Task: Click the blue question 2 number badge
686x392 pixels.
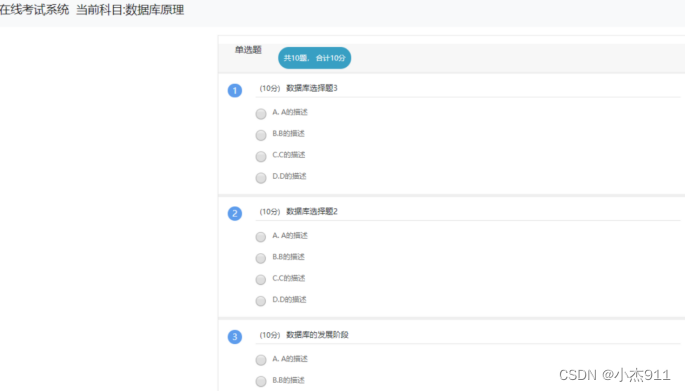Action: [234, 214]
